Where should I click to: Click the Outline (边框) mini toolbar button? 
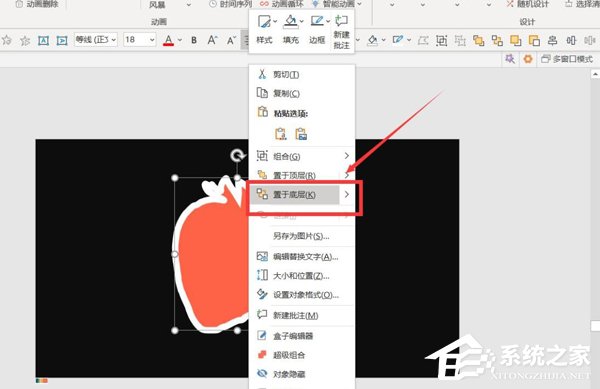coord(317,29)
